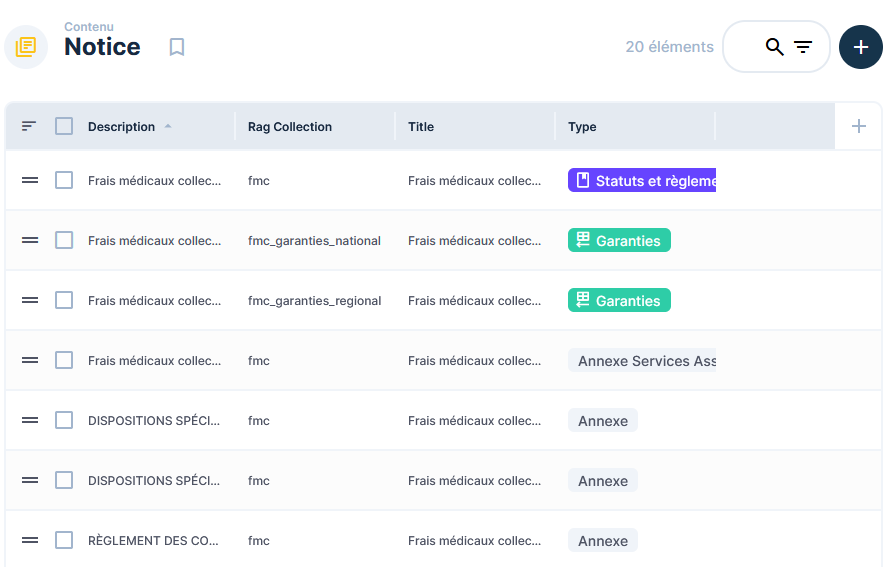Bookmark the Notice collection

pos(177,47)
